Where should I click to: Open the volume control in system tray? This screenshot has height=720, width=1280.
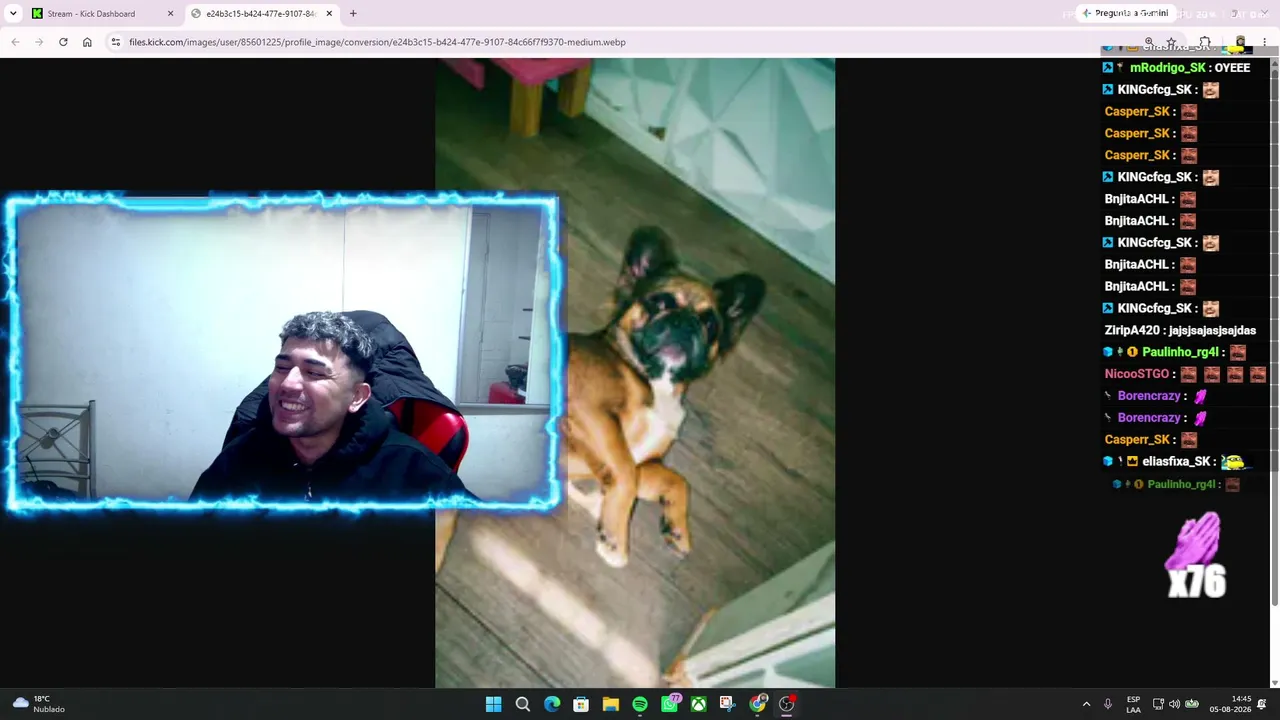pos(1174,705)
